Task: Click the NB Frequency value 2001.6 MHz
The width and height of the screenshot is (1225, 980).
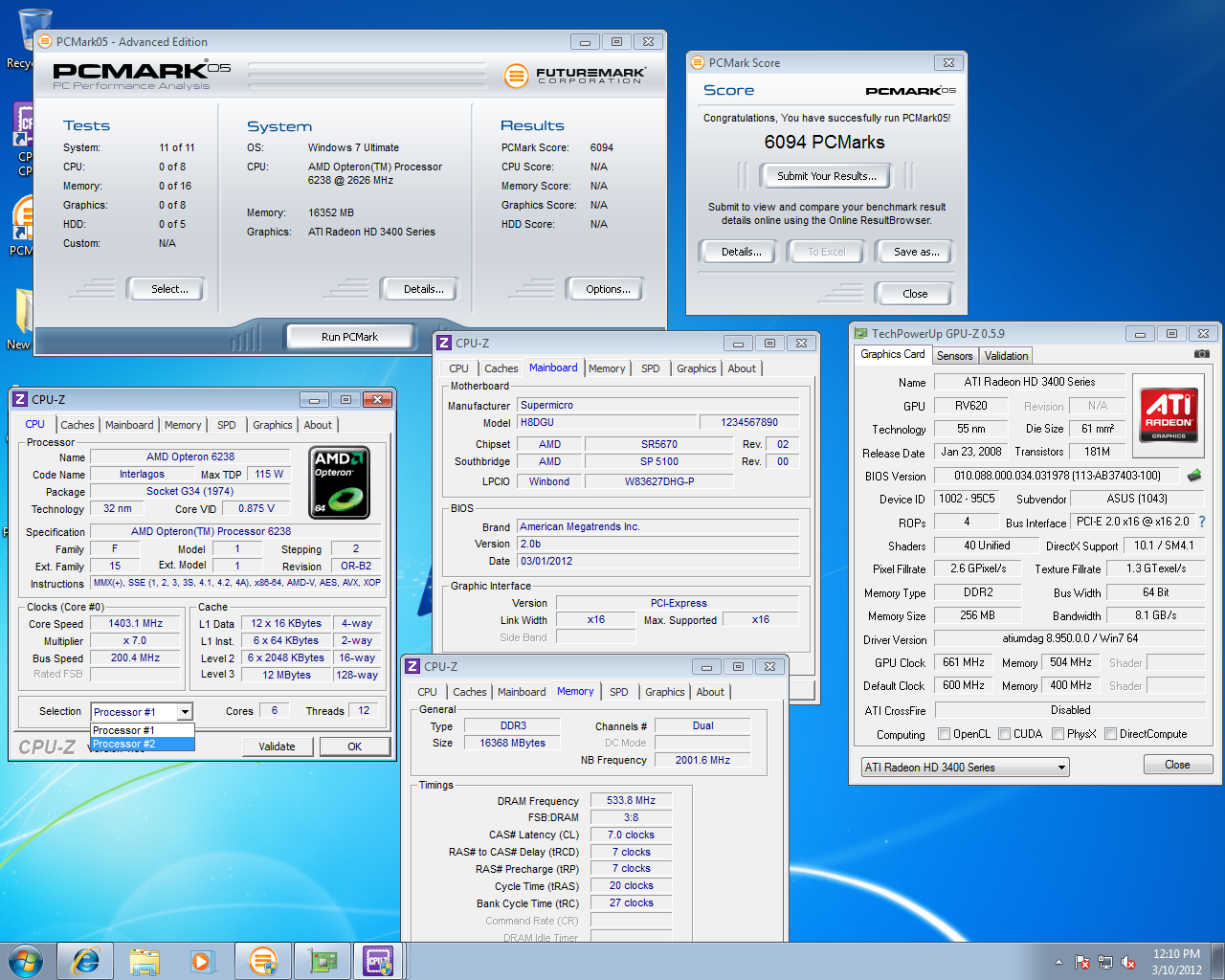Action: click(702, 760)
